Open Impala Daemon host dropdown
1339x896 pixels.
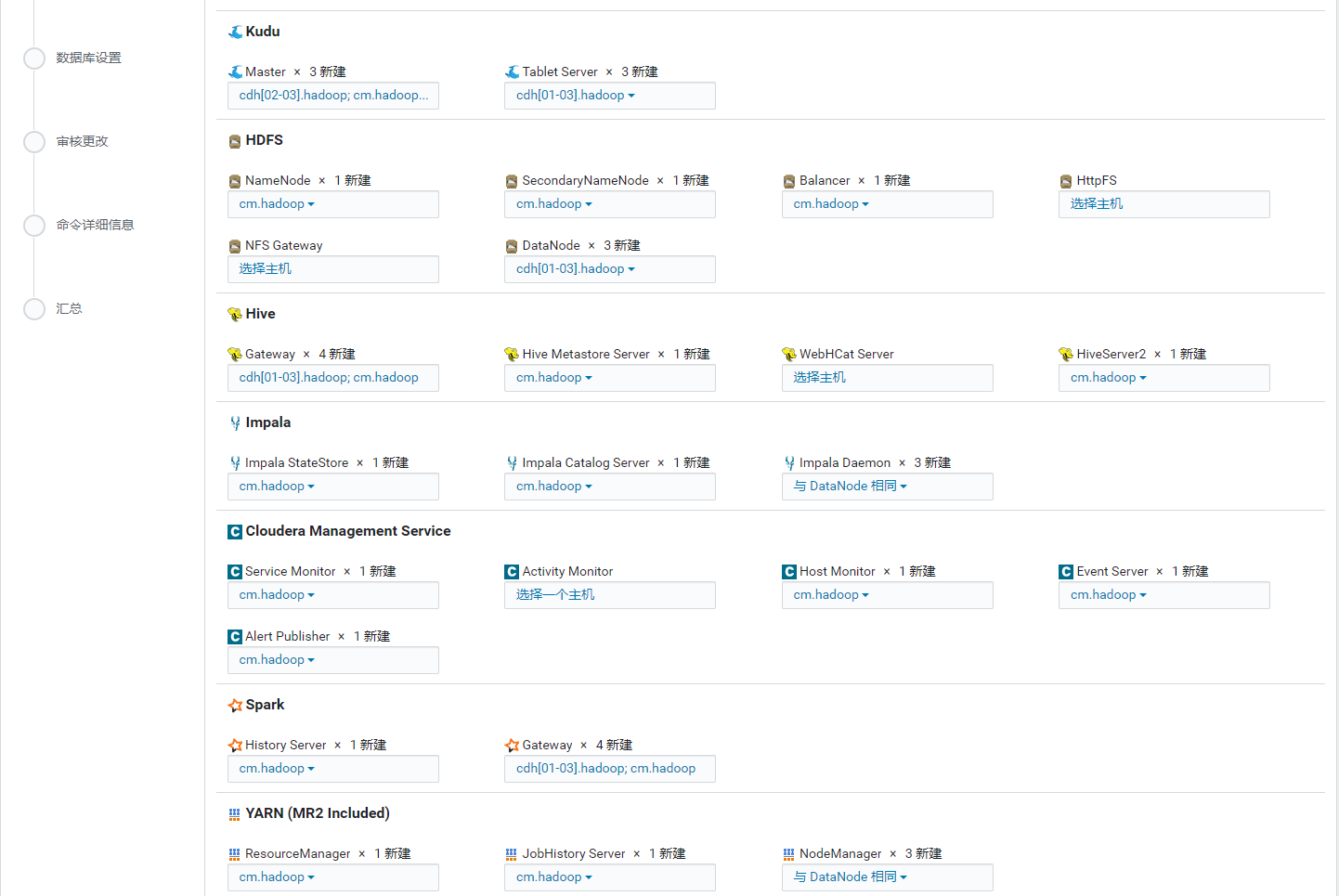[888, 487]
